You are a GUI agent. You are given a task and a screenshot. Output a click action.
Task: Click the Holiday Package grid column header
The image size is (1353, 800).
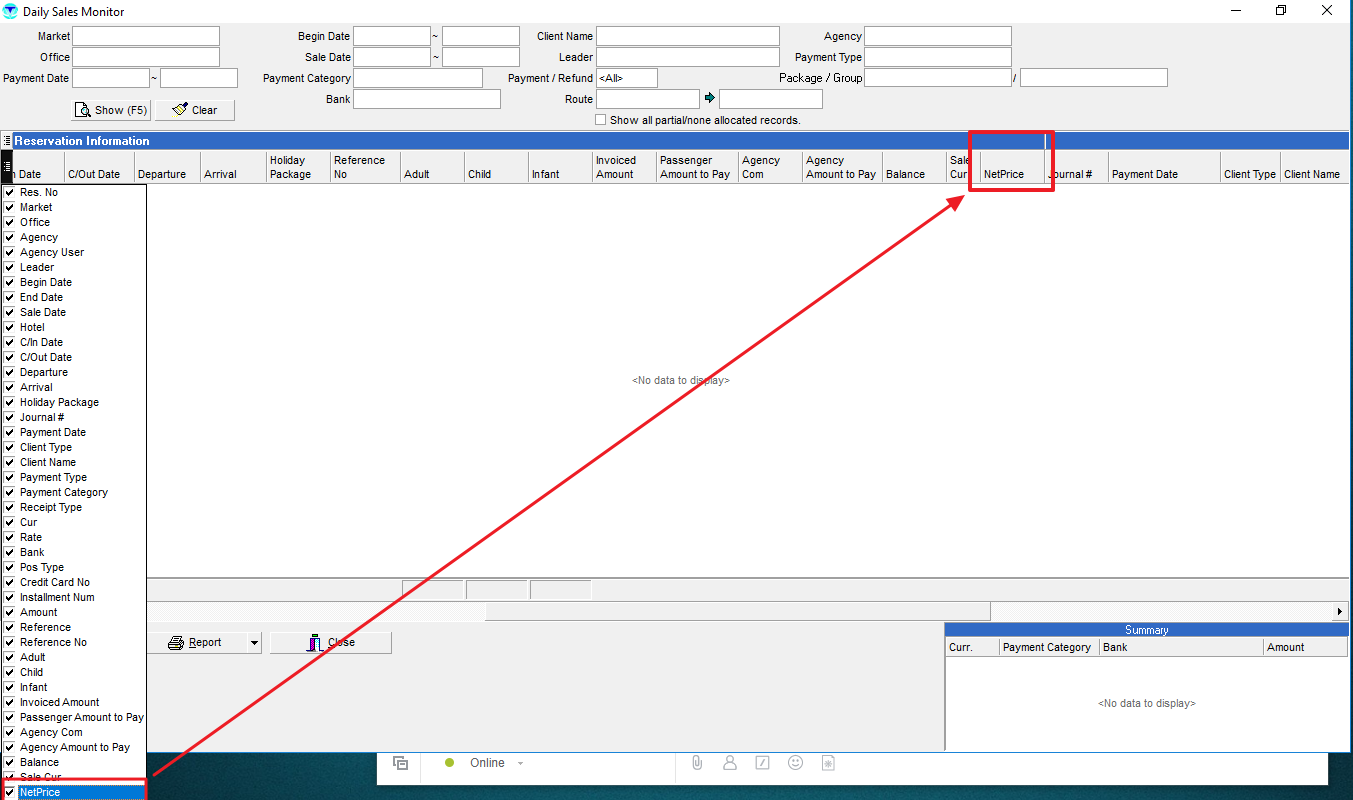click(298, 167)
